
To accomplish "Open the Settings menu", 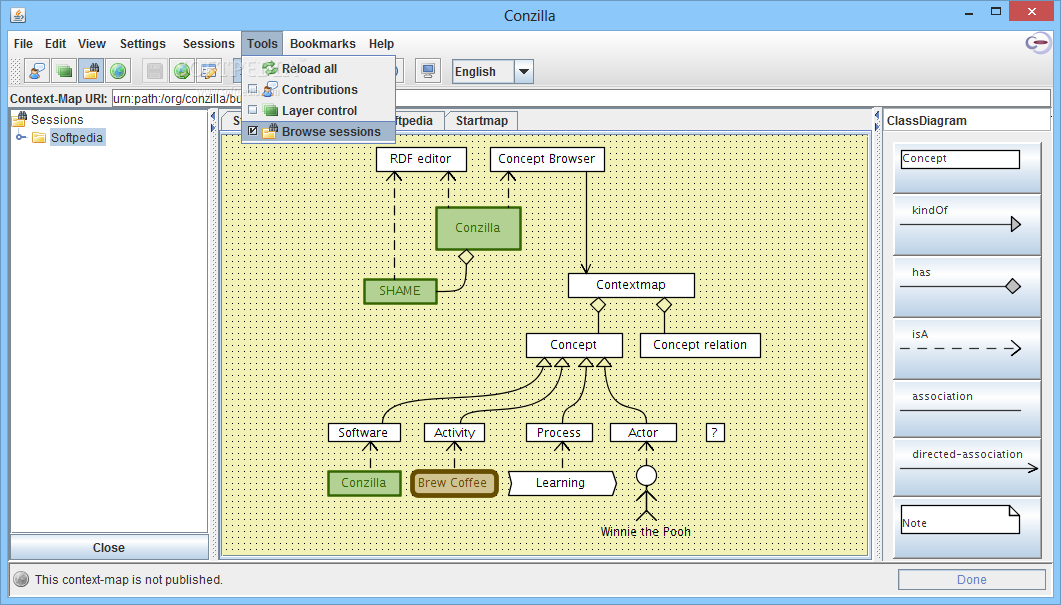I will point(143,43).
